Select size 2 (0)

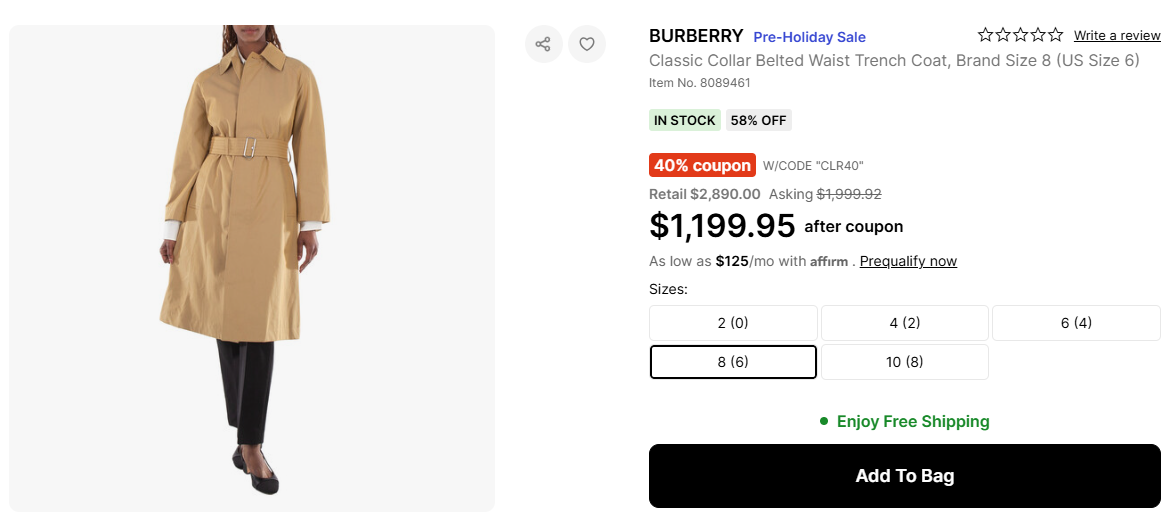click(733, 323)
